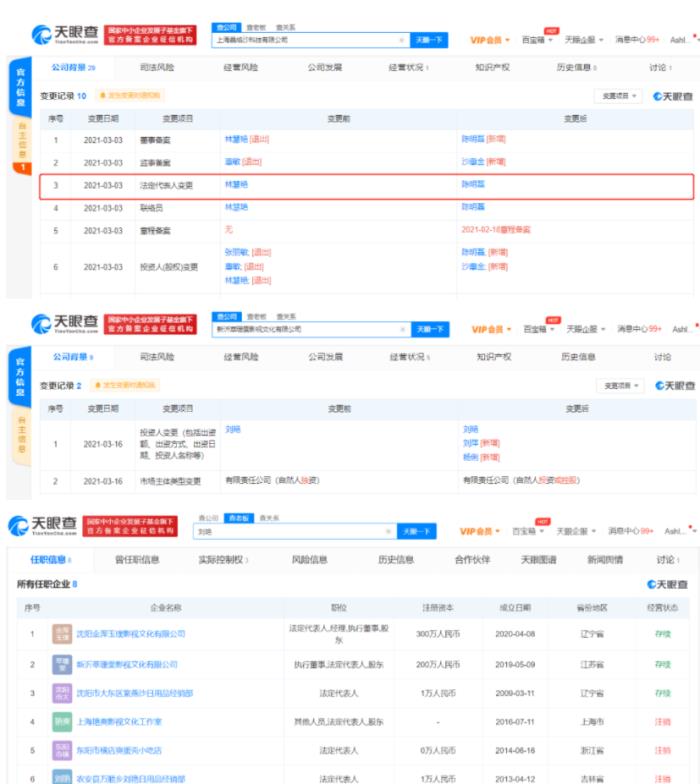The height and width of the screenshot is (784, 700).
Task: Open the 变更项目 filter dropdown in top panel
Action: click(619, 96)
